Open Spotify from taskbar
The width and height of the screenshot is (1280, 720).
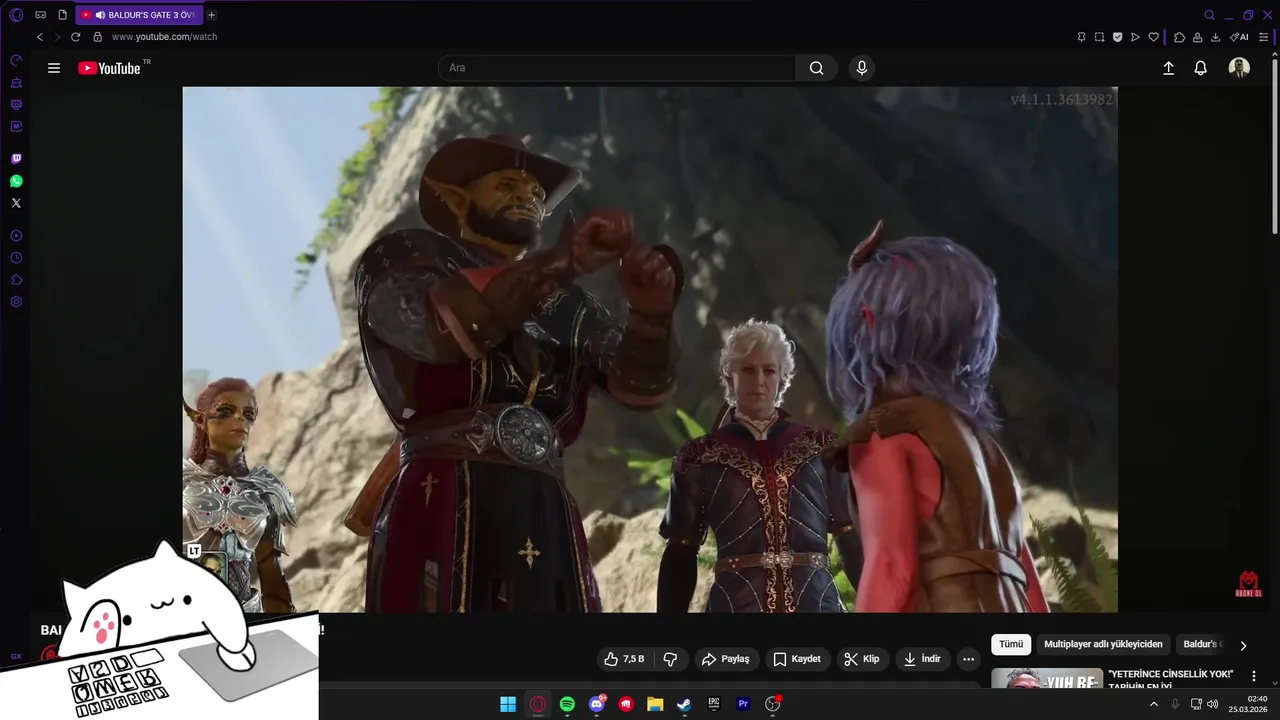[567, 704]
